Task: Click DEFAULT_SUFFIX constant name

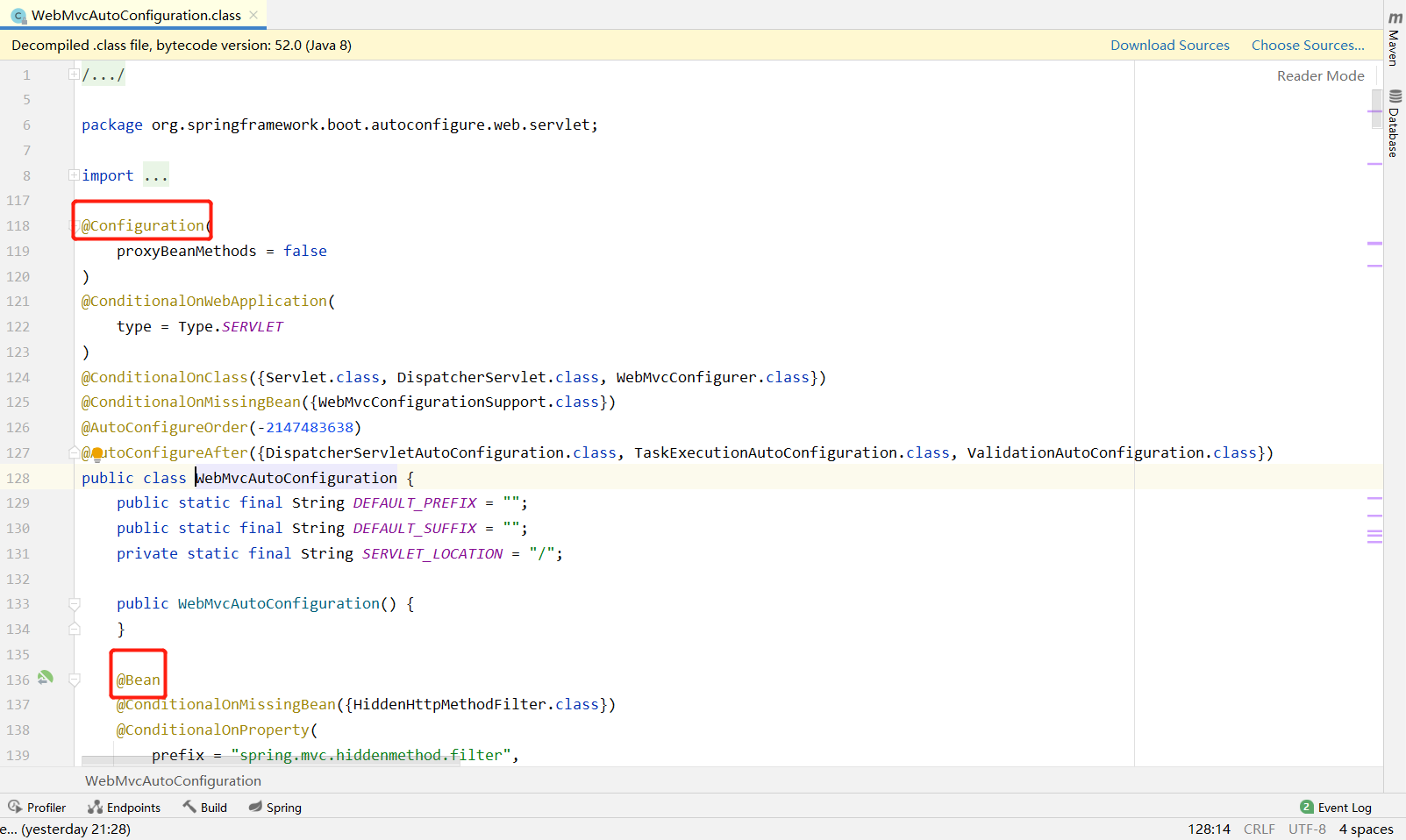Action: pos(415,529)
